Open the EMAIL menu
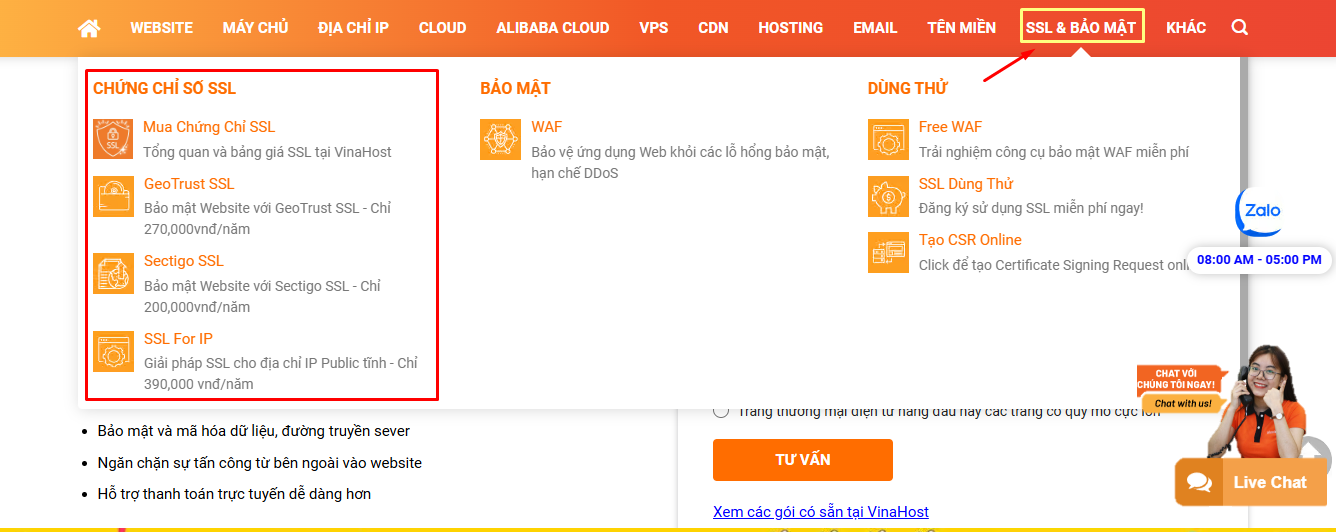 pos(875,28)
